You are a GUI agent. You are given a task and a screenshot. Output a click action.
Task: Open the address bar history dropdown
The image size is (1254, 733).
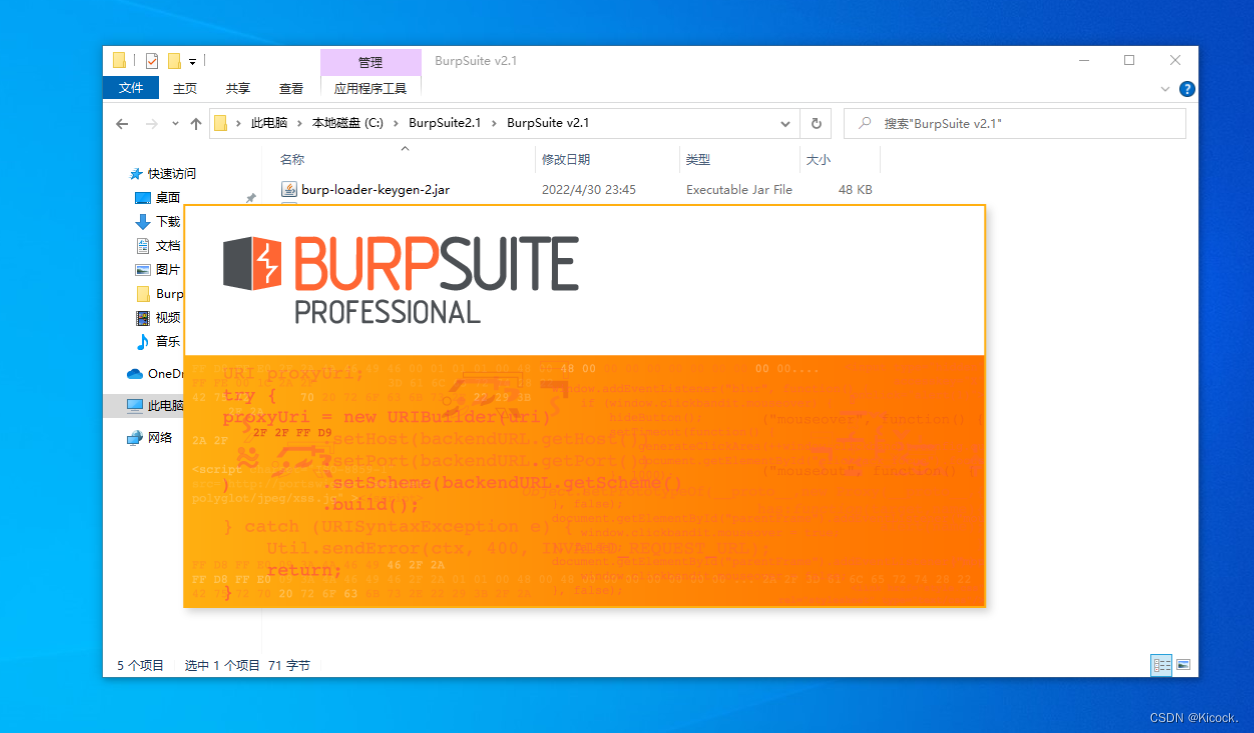786,124
